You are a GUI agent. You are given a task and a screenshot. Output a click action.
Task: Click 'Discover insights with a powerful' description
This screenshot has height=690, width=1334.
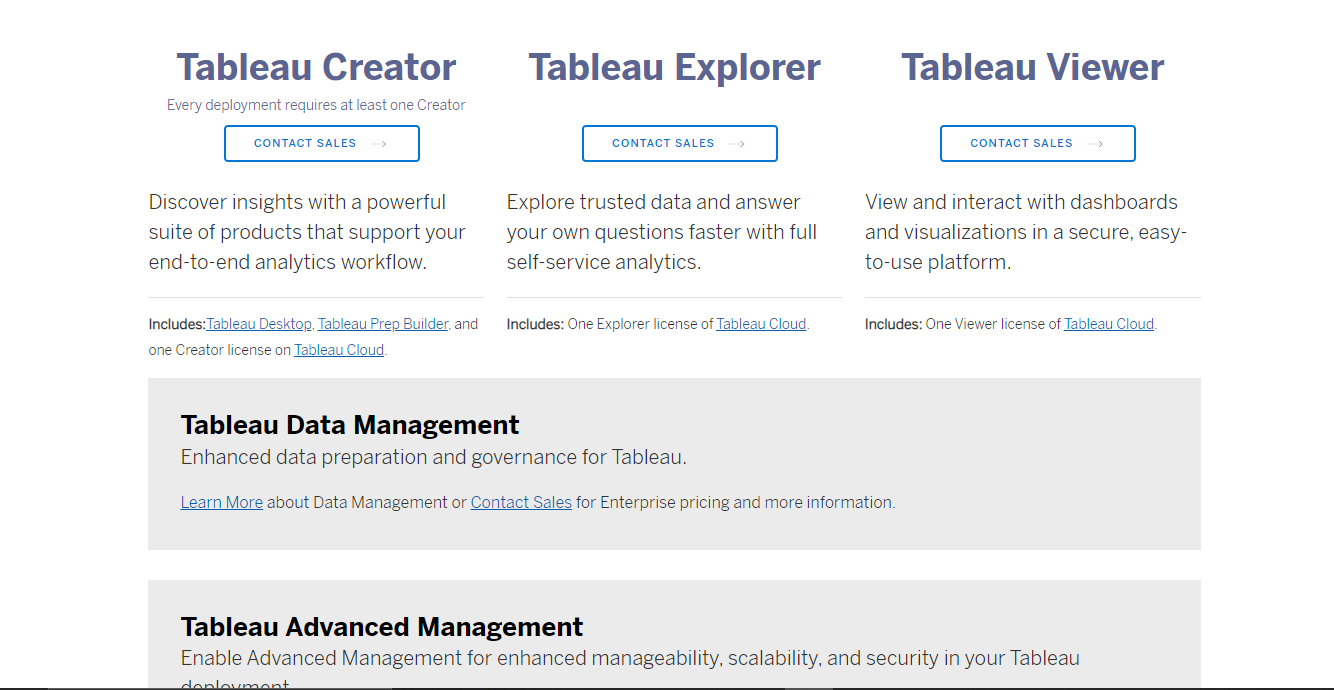(x=307, y=232)
